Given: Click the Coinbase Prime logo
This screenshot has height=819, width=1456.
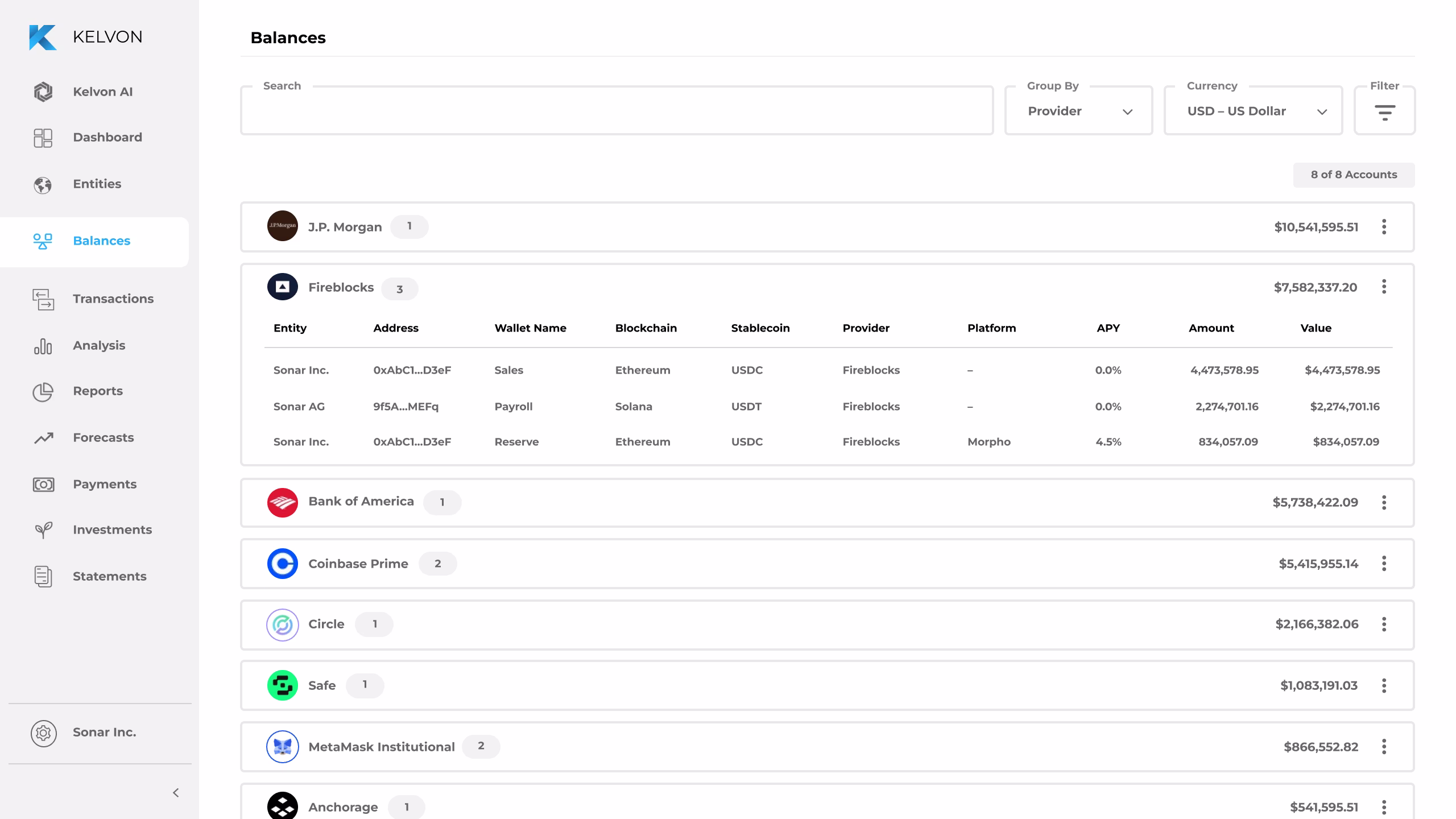Looking at the screenshot, I should (x=283, y=564).
